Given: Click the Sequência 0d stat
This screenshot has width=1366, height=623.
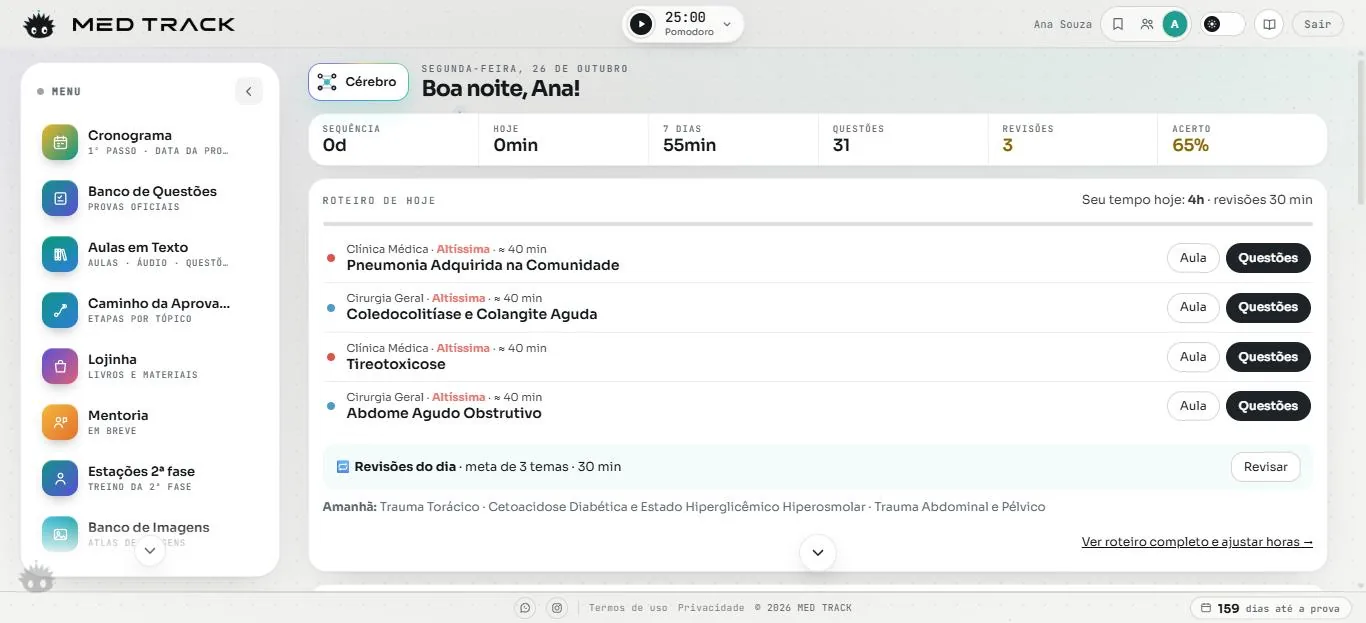Looking at the screenshot, I should click(x=394, y=139).
